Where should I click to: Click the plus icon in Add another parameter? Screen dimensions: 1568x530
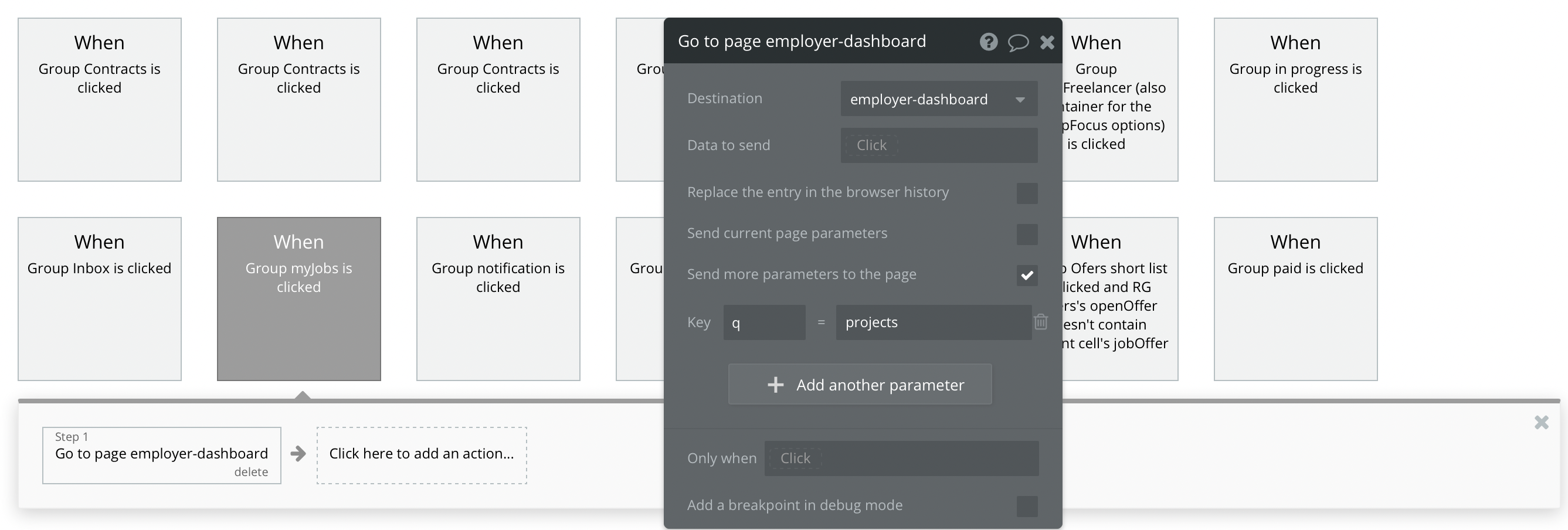click(775, 385)
